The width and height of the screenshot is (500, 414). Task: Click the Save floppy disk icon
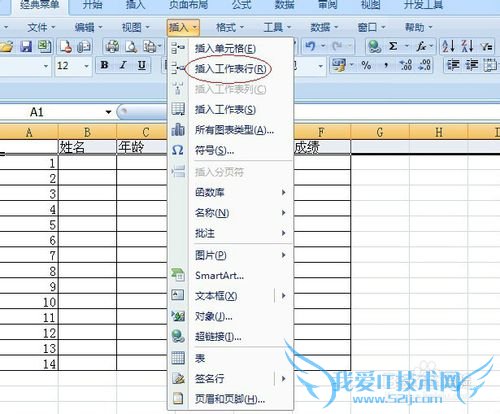(x=26, y=46)
